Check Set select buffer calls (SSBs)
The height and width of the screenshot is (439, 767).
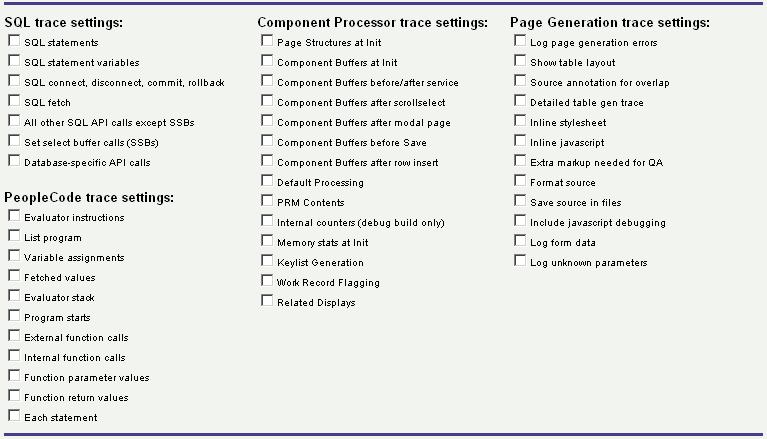14,141
